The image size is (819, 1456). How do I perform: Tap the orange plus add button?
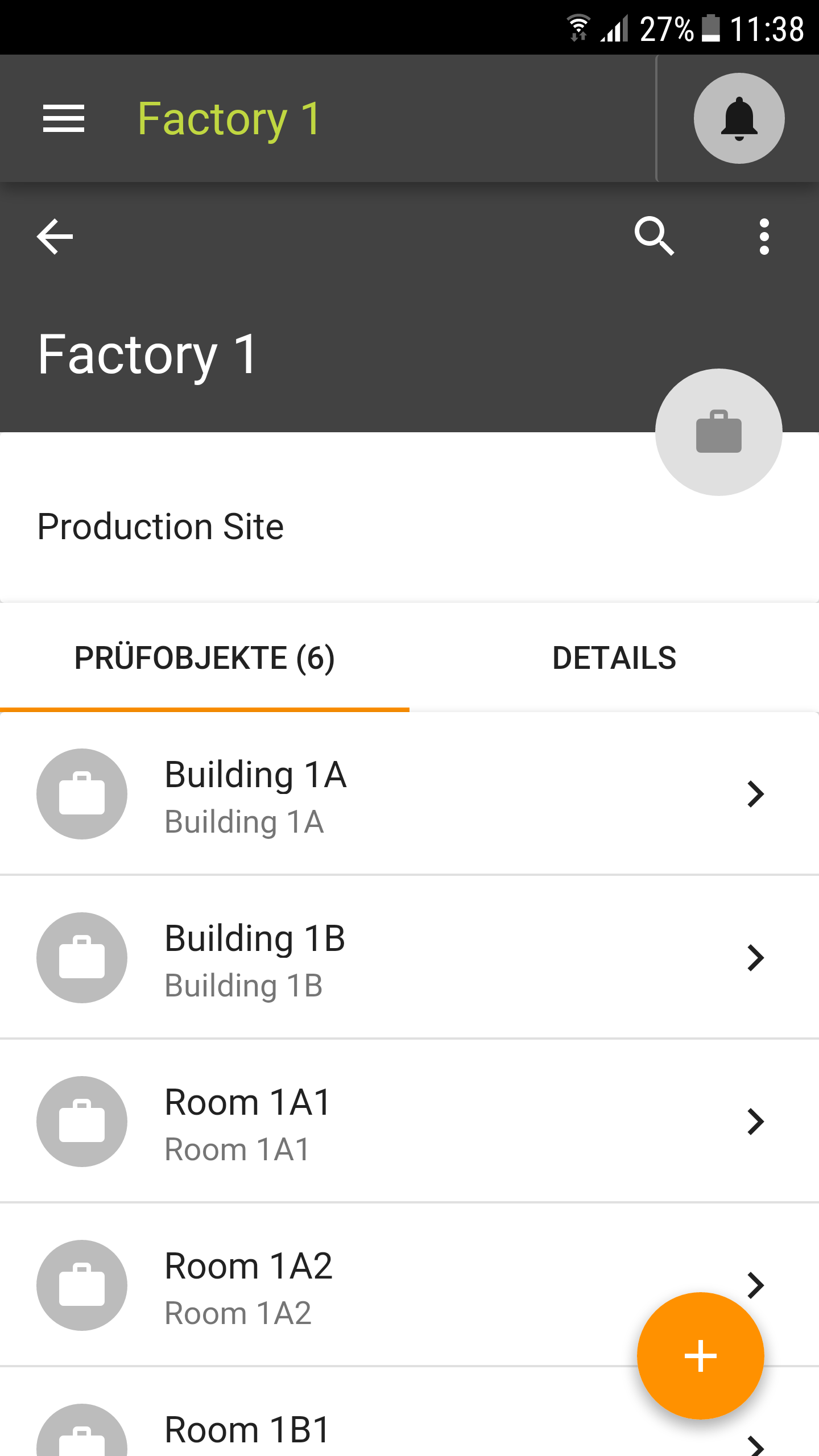pyautogui.click(x=700, y=1356)
